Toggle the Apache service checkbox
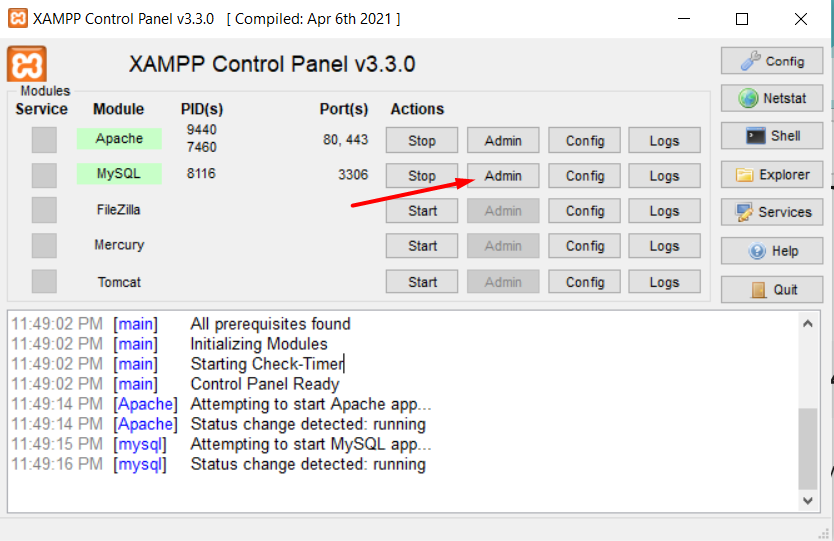 (44, 140)
